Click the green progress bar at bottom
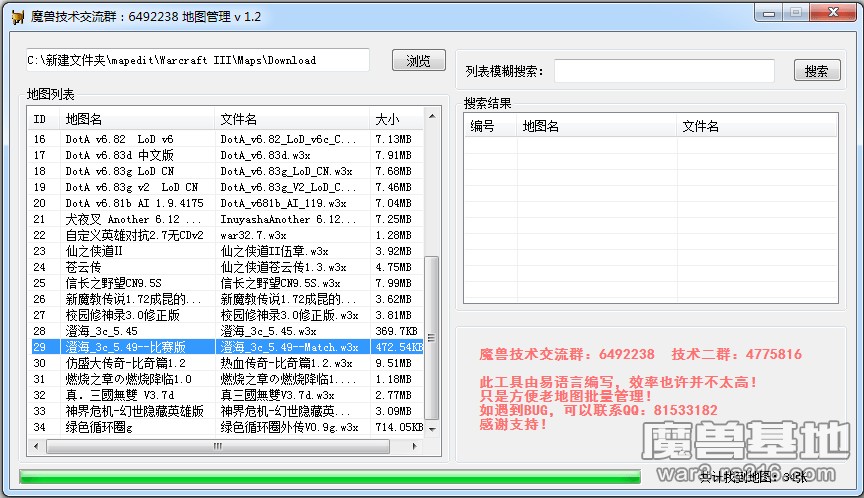This screenshot has width=864, height=498. click(330, 477)
